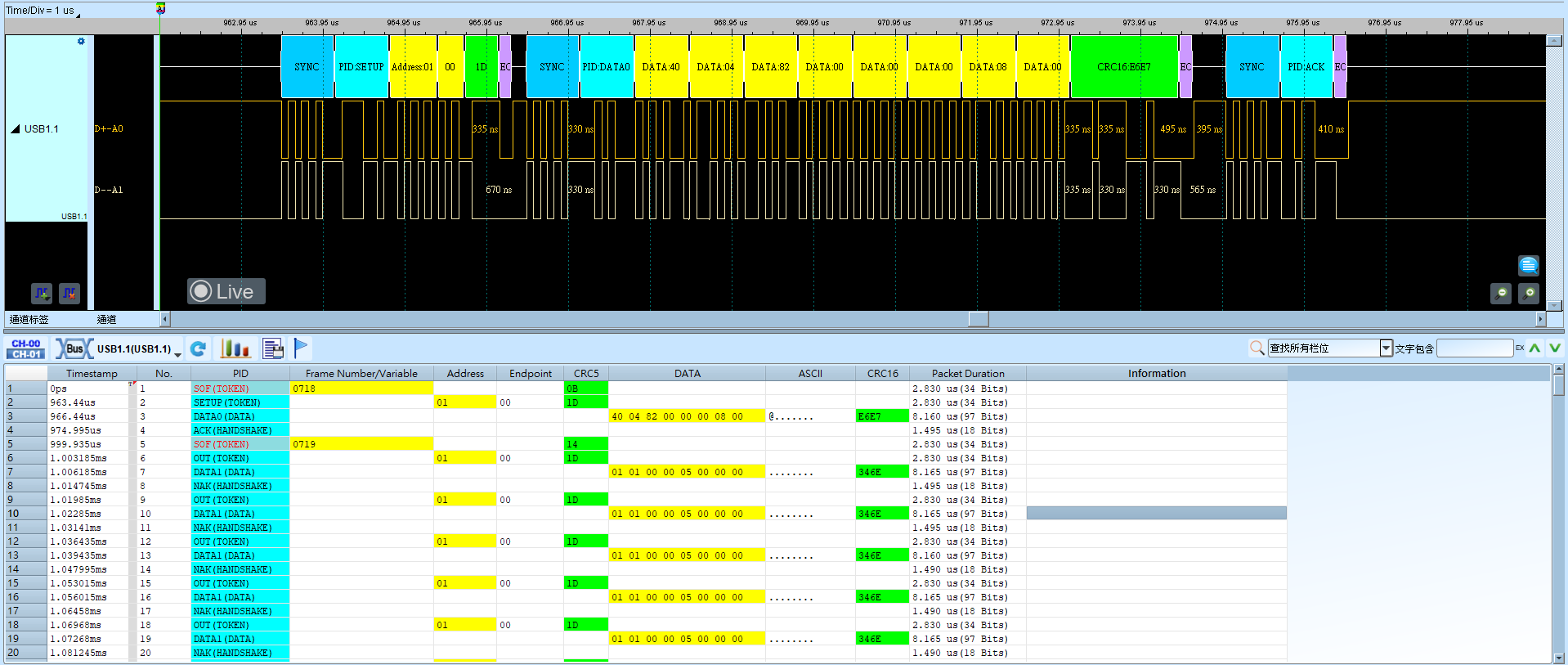1568x665 pixels.
Task: Open the search field column dropdown
Action: [1387, 348]
